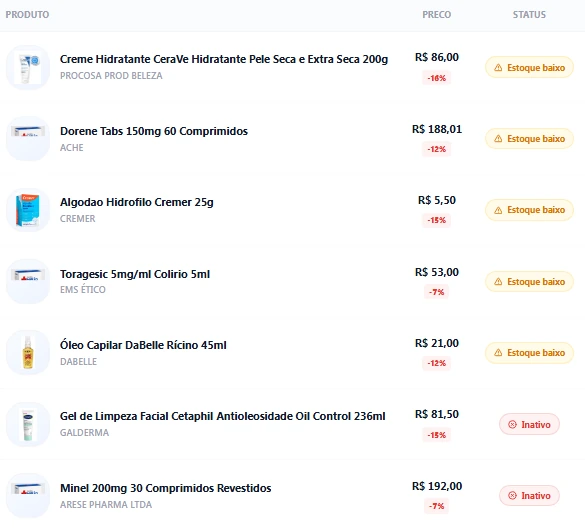Open Minel 200mg 30 Comprimidos Revestidos
585x531 pixels.
[x=166, y=488]
